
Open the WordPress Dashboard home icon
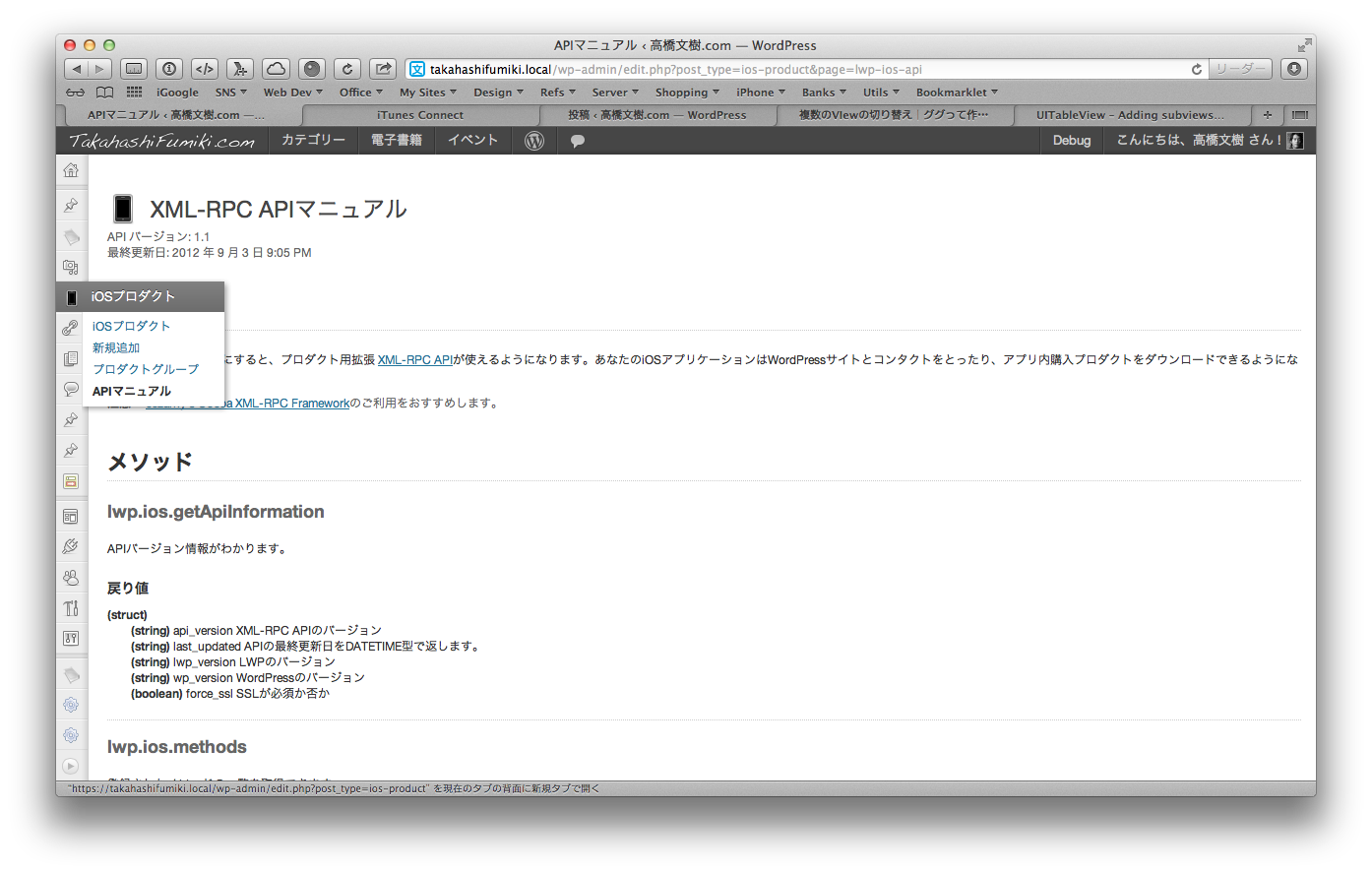71,170
